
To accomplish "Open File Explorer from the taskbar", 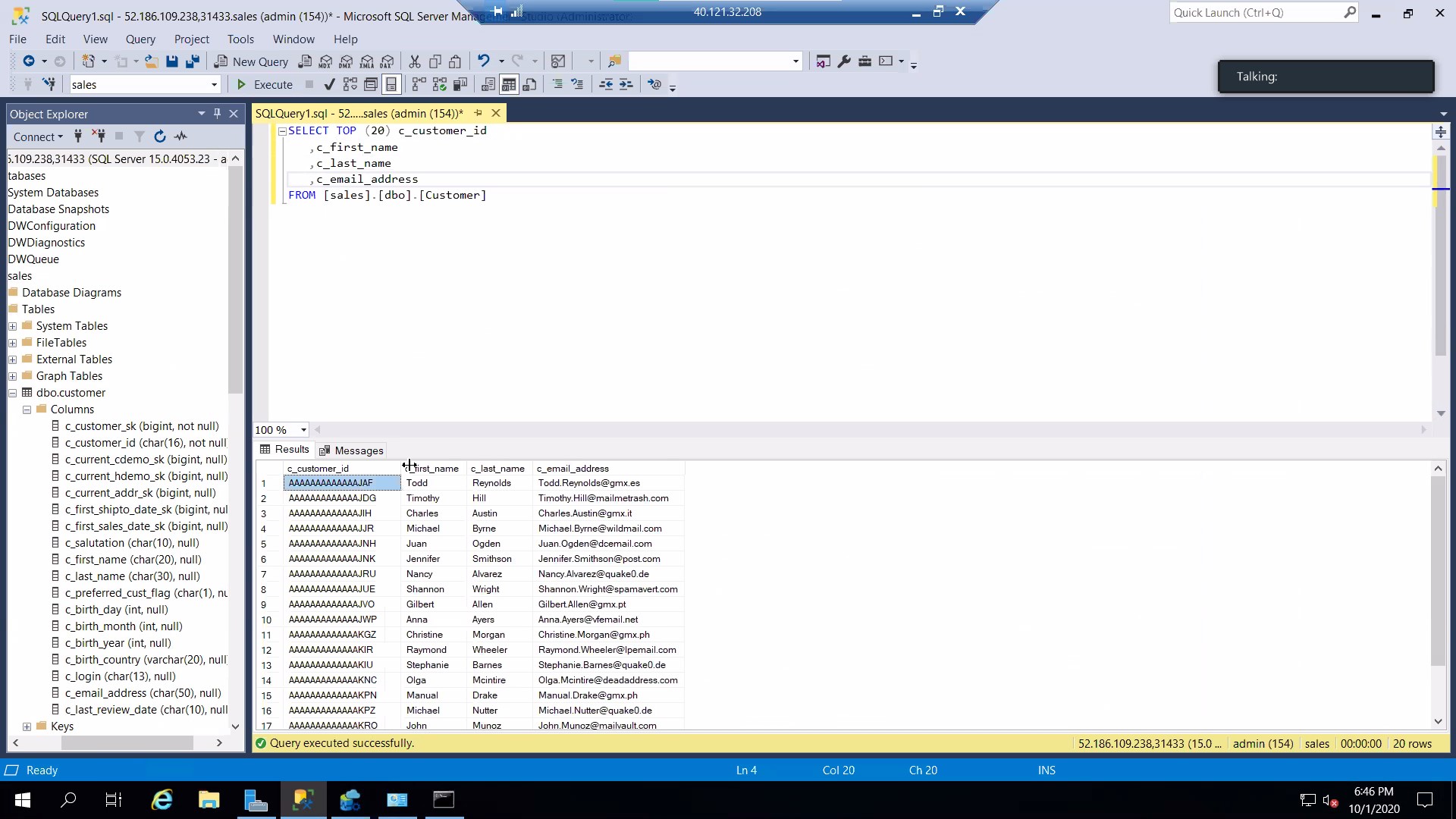I will (209, 800).
